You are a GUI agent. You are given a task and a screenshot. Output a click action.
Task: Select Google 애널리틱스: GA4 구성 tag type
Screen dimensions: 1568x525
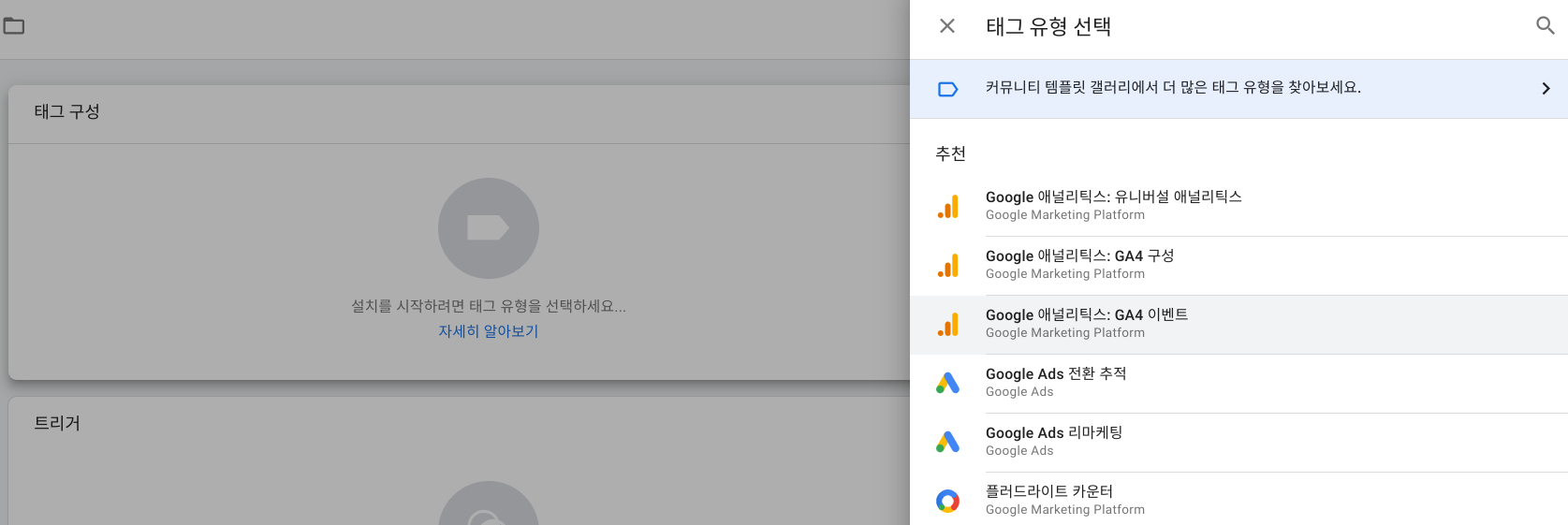coord(1238,265)
